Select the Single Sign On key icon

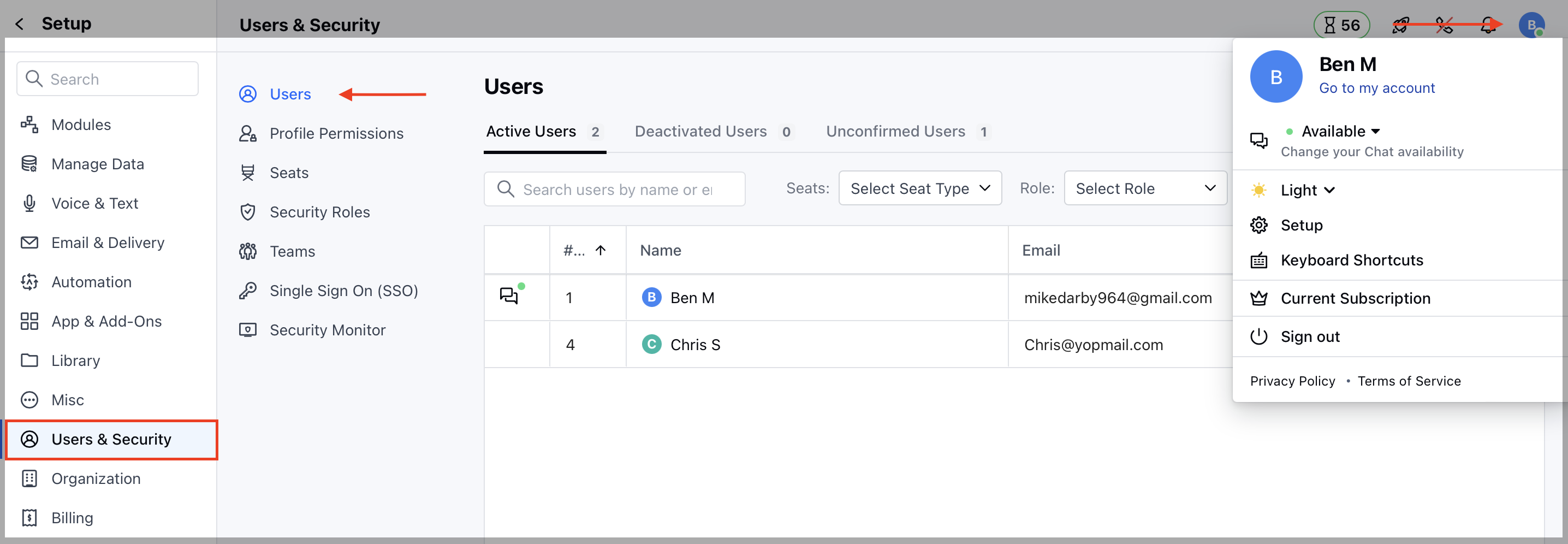[248, 290]
